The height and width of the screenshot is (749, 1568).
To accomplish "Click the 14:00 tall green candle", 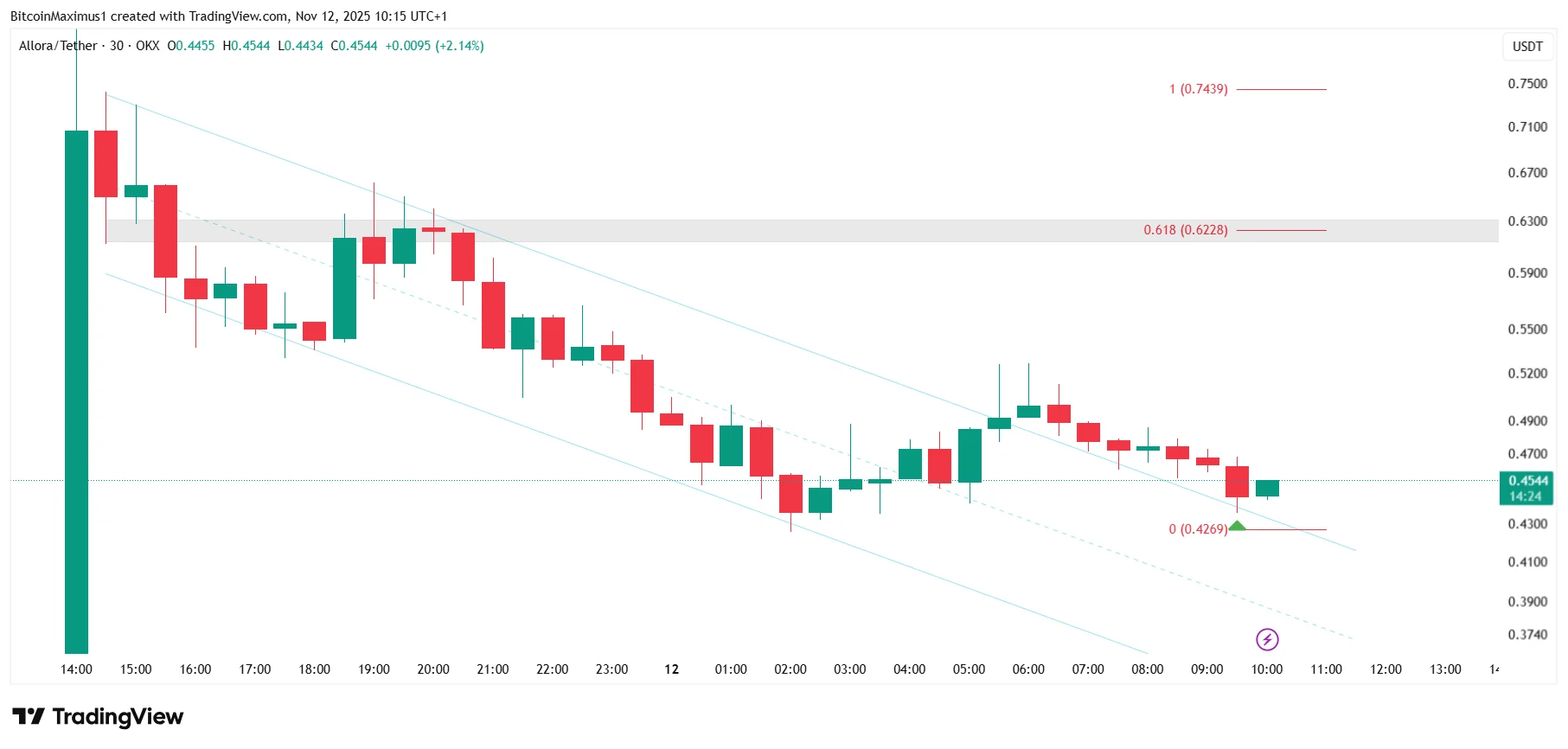I will click(76, 389).
